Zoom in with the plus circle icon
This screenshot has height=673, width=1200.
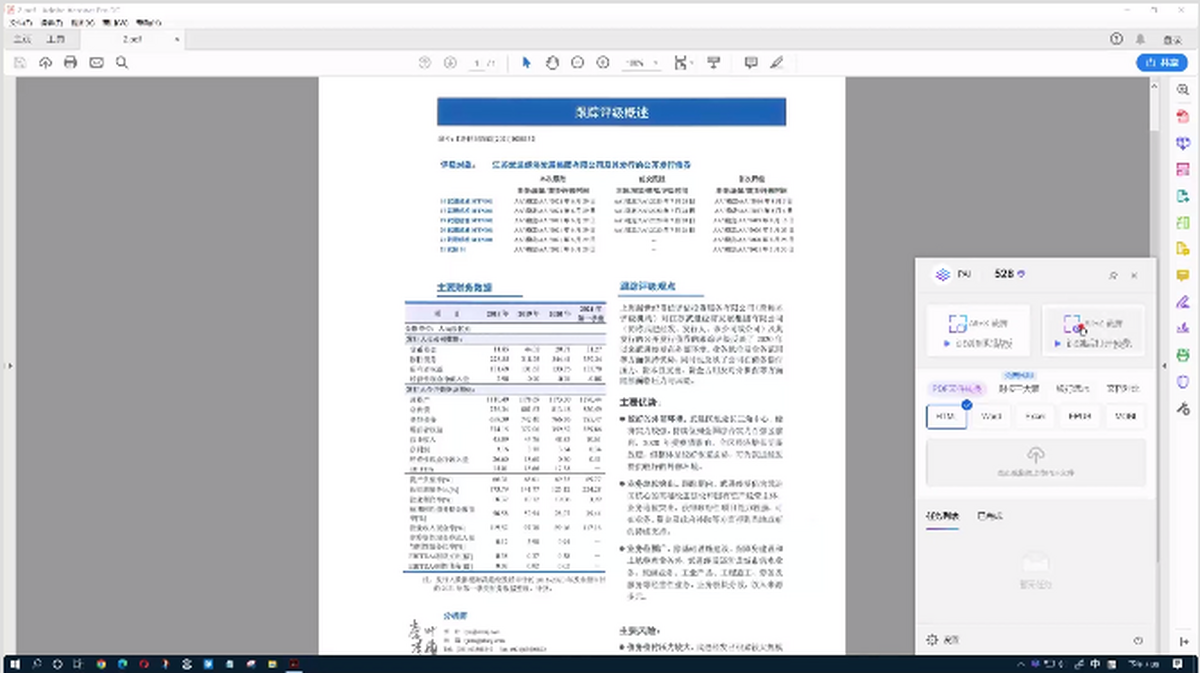click(x=602, y=63)
